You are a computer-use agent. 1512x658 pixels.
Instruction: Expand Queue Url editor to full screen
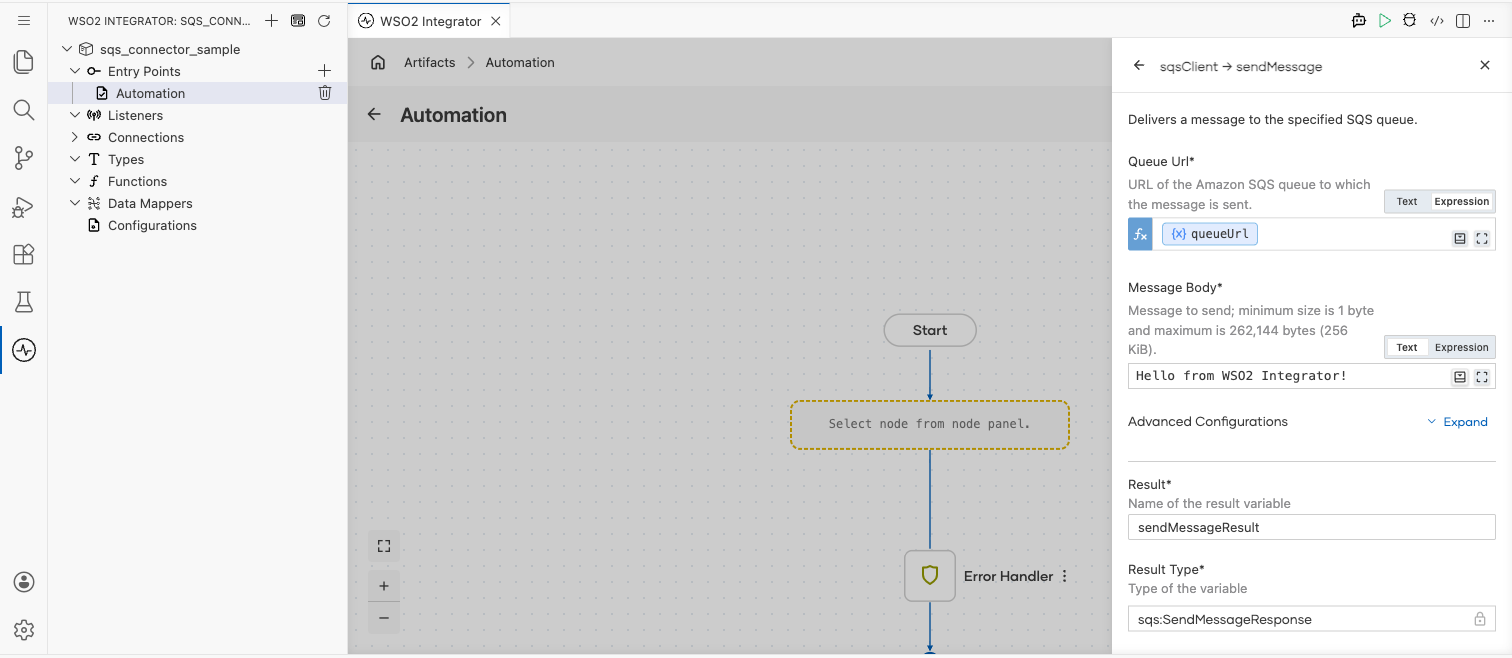coord(1482,238)
